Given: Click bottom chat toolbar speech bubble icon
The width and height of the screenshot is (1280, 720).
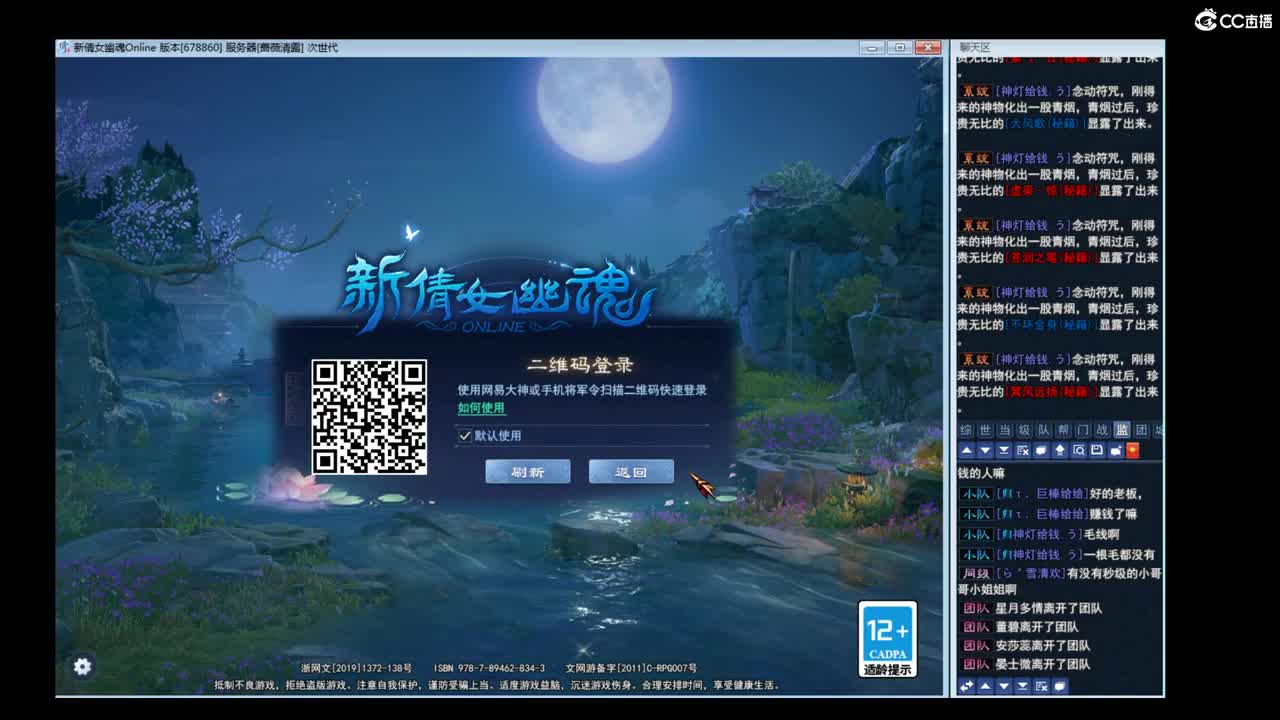Looking at the screenshot, I should pos(1059,686).
